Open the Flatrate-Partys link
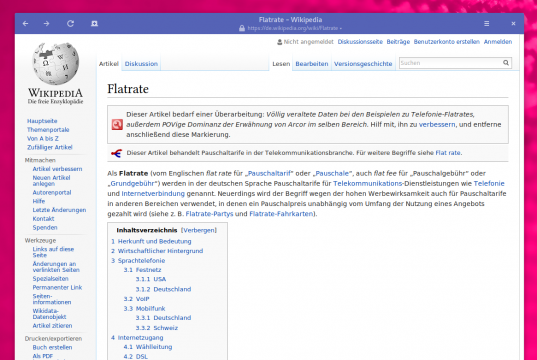537x360 pixels. [209, 214]
